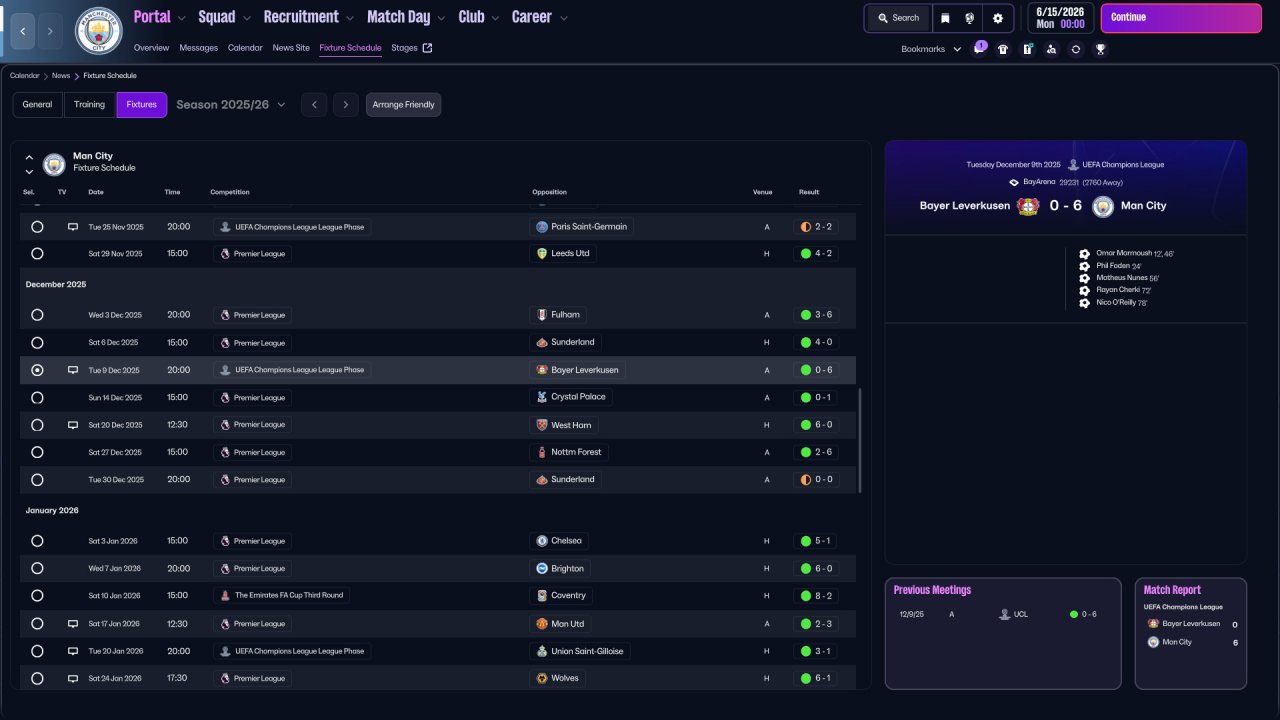Open the Paris Saint-Germain opposition link
The height and width of the screenshot is (720, 1280).
581,227
